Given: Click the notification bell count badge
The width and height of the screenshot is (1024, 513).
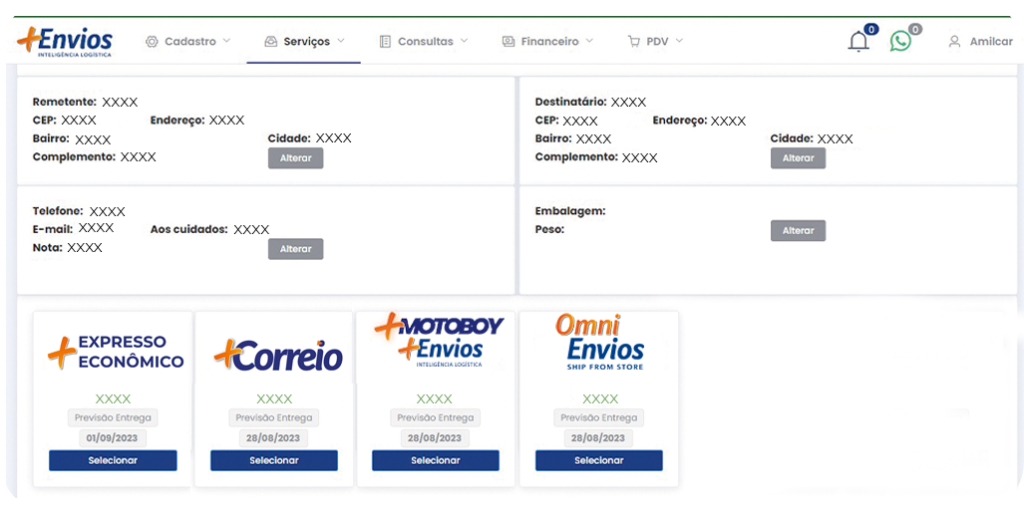Looking at the screenshot, I should pos(871,29).
